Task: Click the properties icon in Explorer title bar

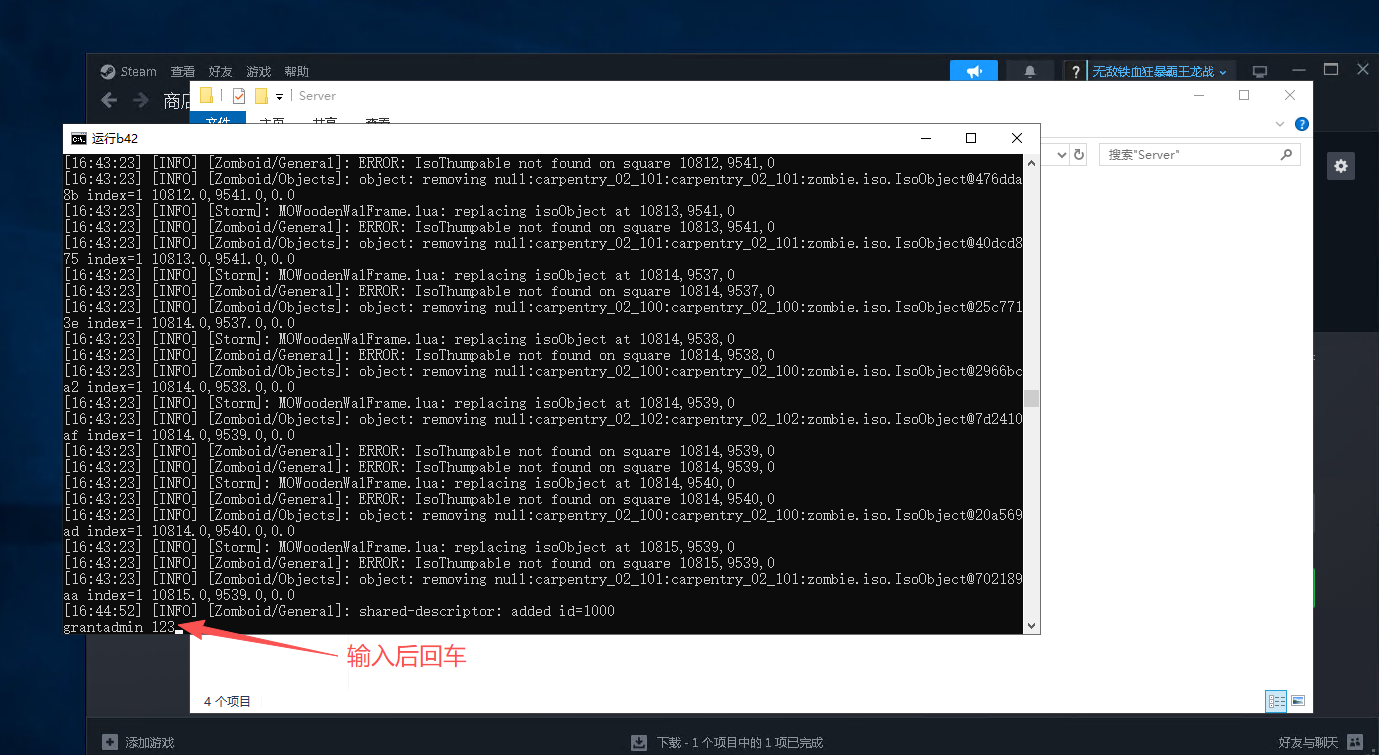Action: 239,96
